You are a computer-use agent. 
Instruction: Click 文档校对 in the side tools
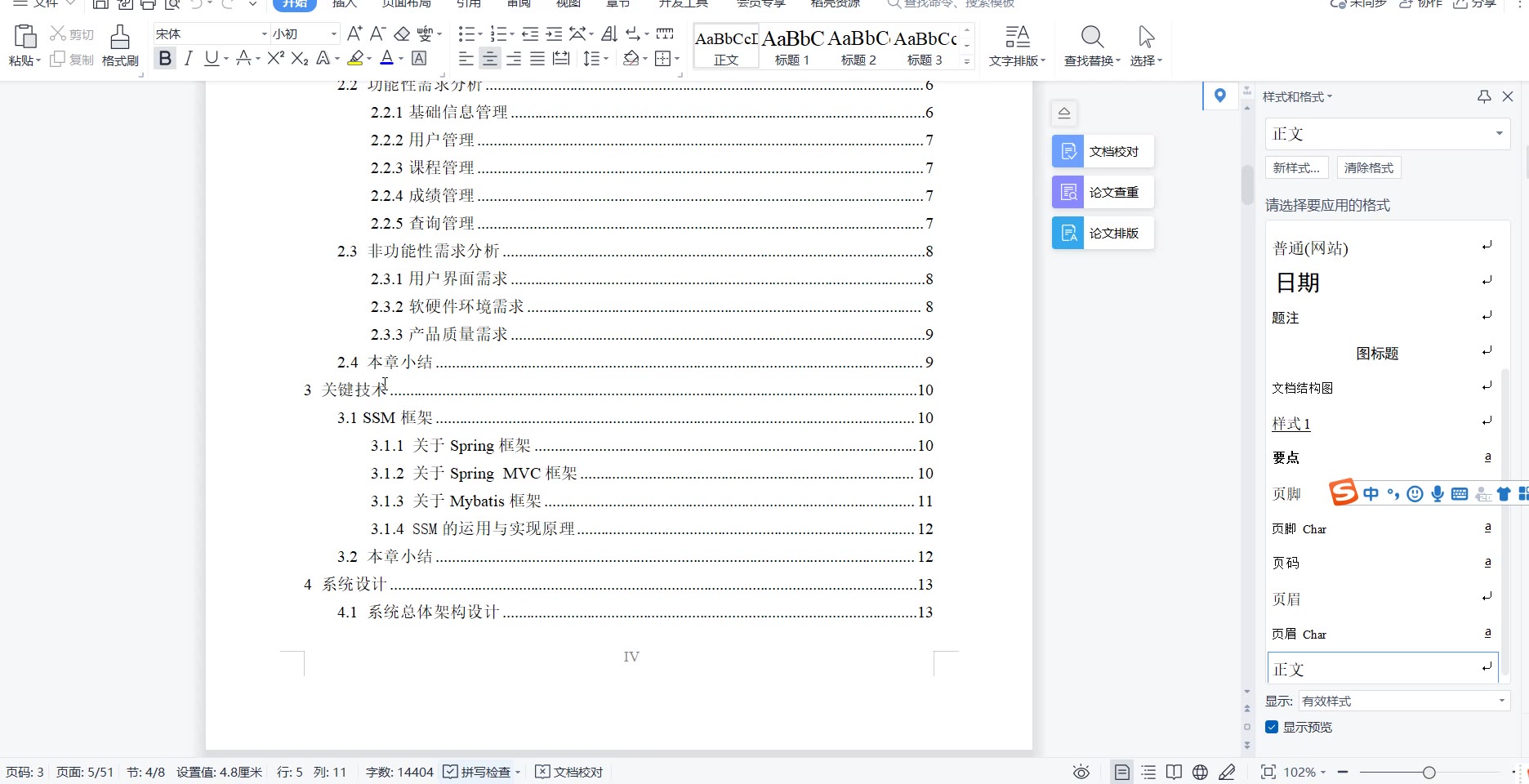[1103, 151]
